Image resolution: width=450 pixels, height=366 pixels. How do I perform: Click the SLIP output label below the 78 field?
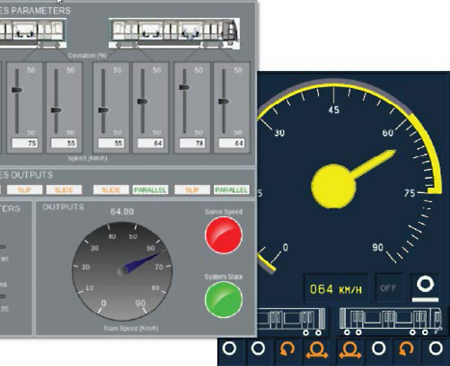(192, 190)
